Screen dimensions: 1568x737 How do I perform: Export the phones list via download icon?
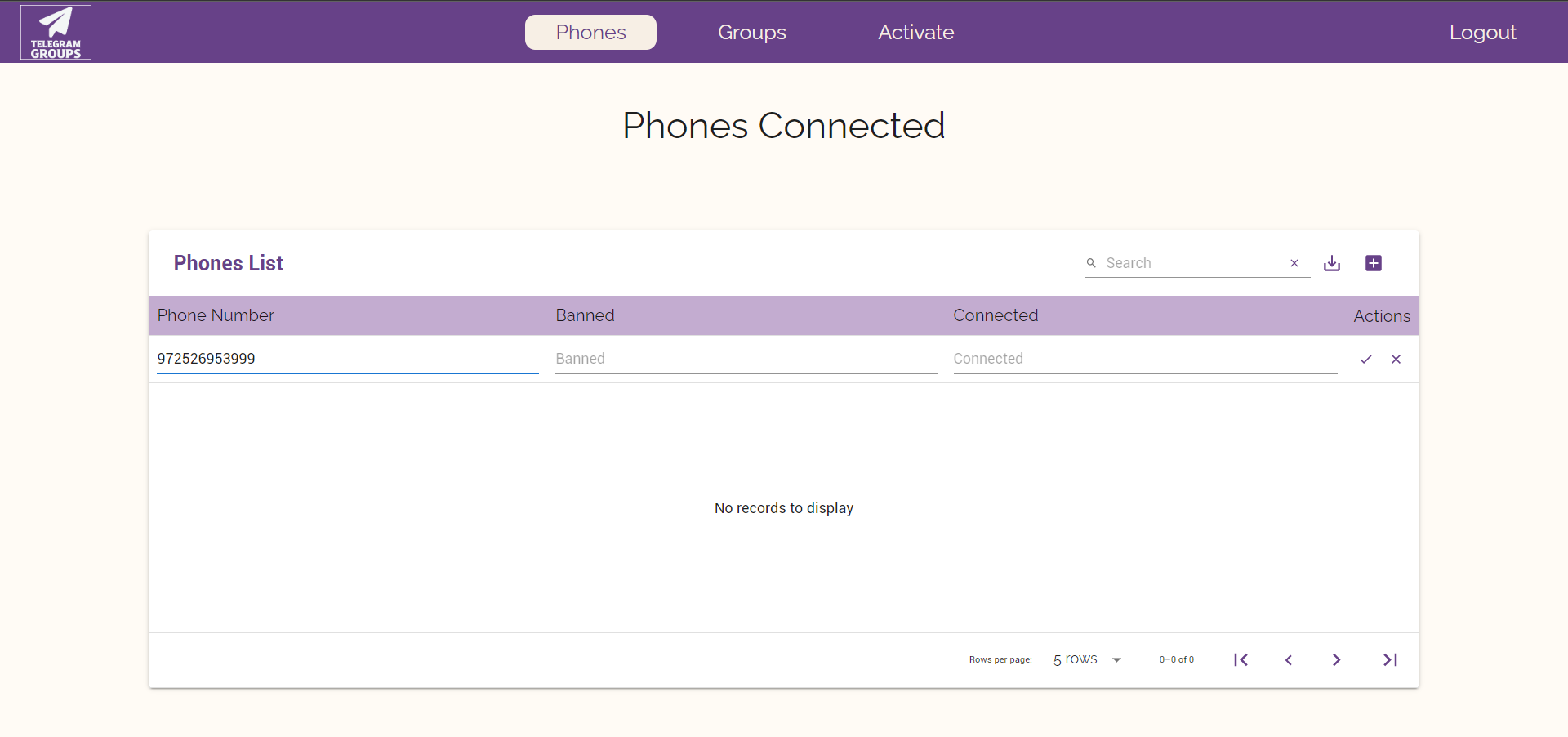click(1332, 263)
